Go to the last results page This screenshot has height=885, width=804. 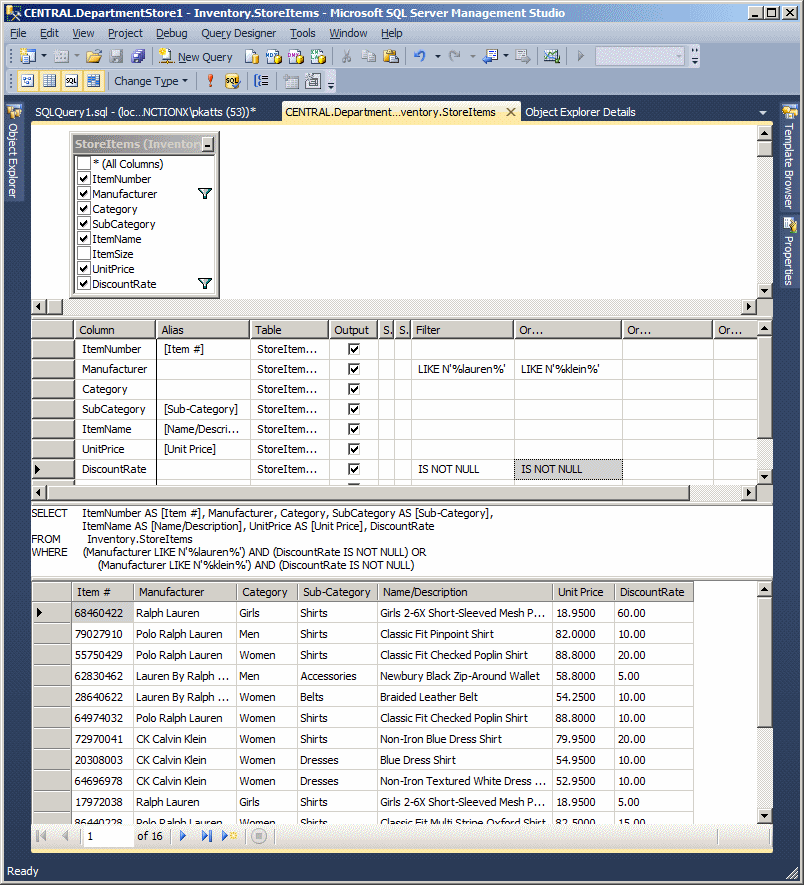(206, 836)
